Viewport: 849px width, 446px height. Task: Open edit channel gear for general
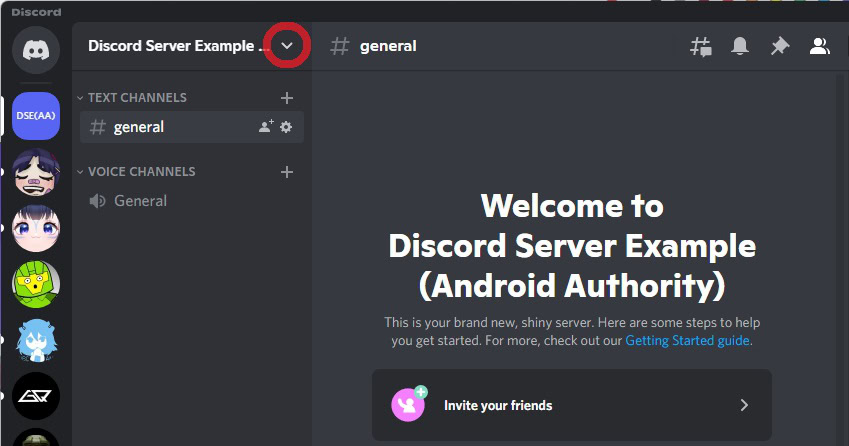286,127
